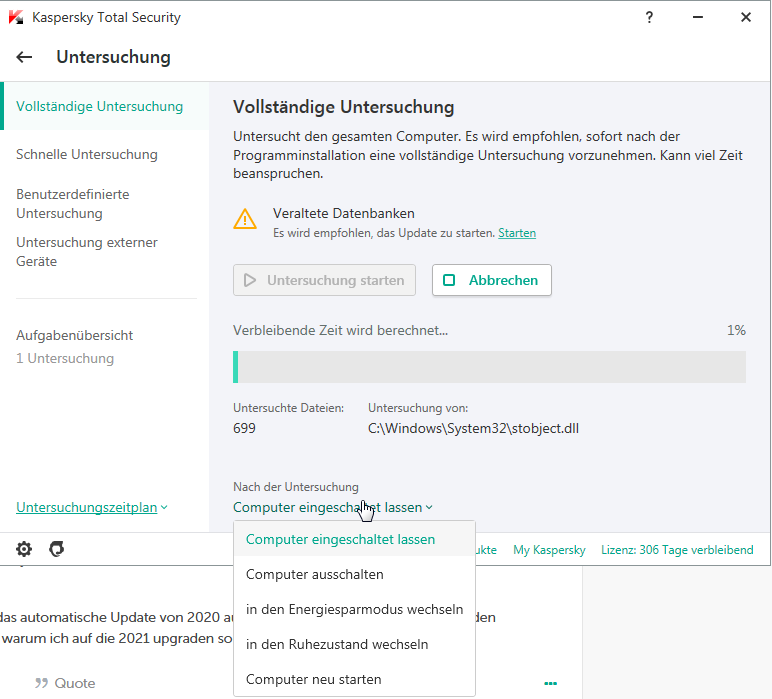Select 'Computer neu starten' option
The height and width of the screenshot is (699, 772).
314,679
